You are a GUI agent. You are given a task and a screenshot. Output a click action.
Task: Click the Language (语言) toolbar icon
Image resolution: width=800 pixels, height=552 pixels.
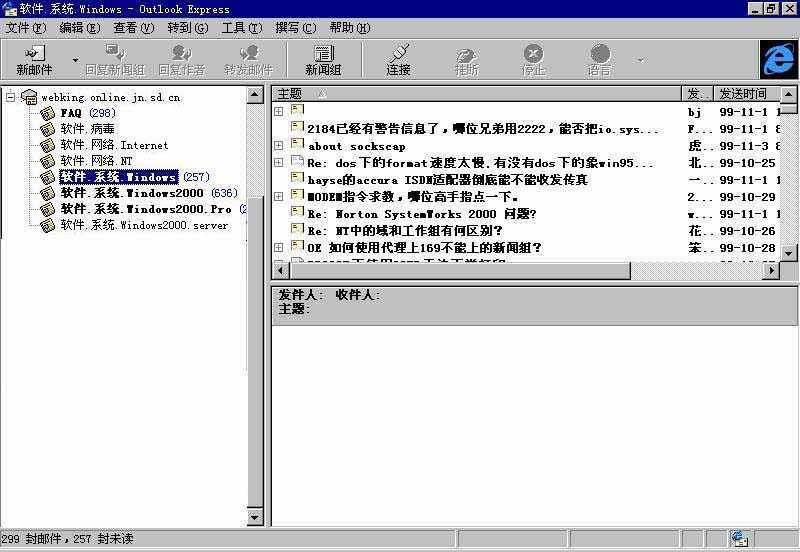[x=600, y=53]
